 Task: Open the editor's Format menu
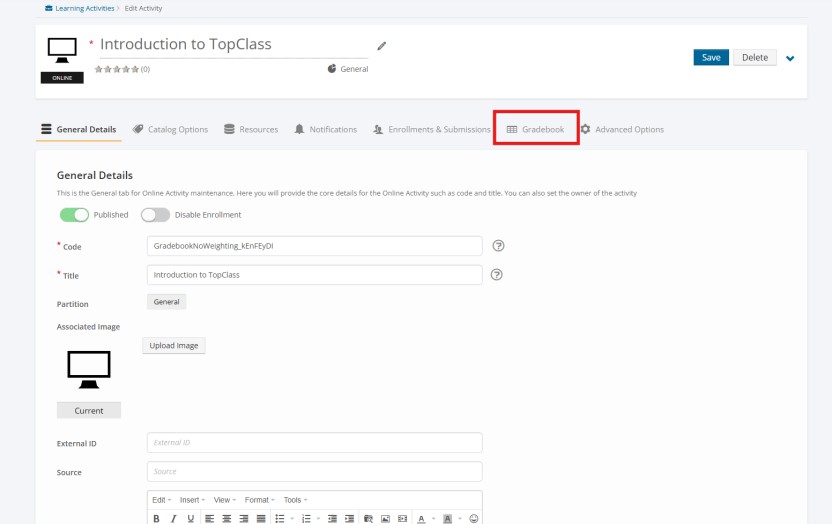pos(259,500)
